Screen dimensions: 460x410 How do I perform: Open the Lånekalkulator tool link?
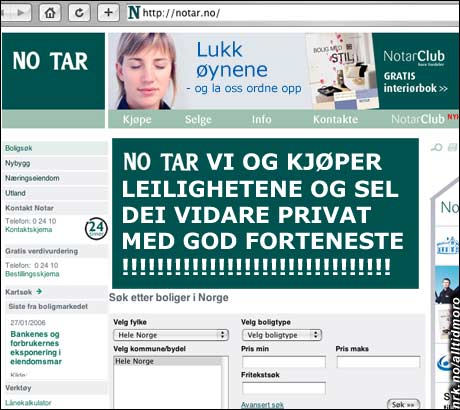click(x=28, y=403)
